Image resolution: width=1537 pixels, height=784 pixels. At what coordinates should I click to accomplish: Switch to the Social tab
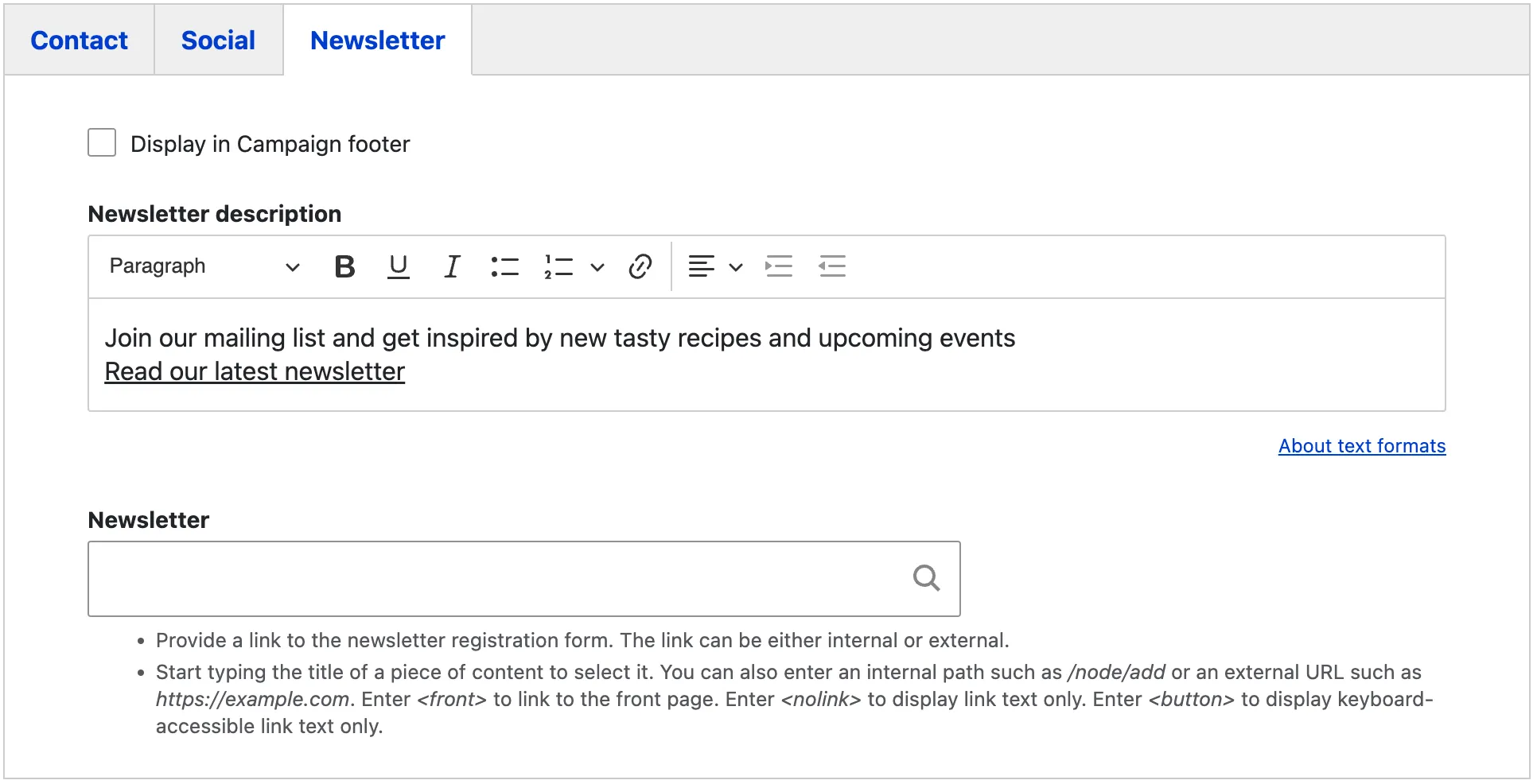218,41
